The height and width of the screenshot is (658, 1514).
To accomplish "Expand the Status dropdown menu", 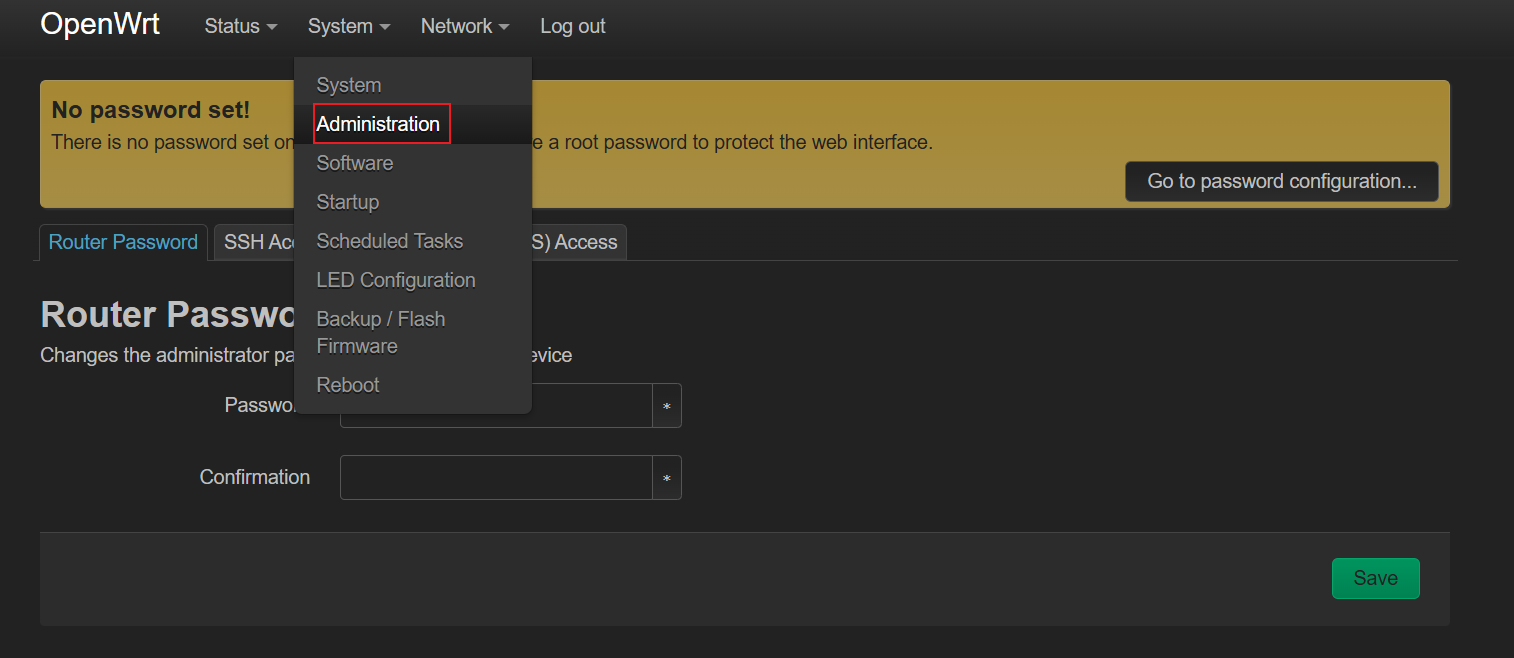I will point(240,27).
